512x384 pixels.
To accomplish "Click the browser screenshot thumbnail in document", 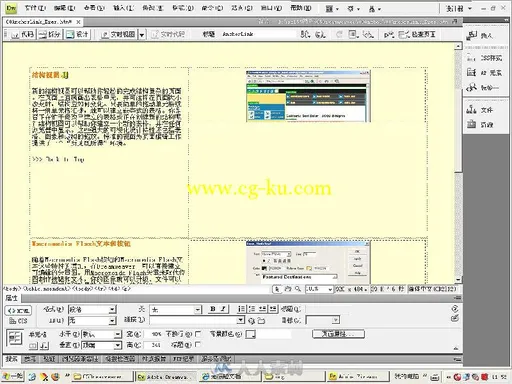I will click(308, 96).
